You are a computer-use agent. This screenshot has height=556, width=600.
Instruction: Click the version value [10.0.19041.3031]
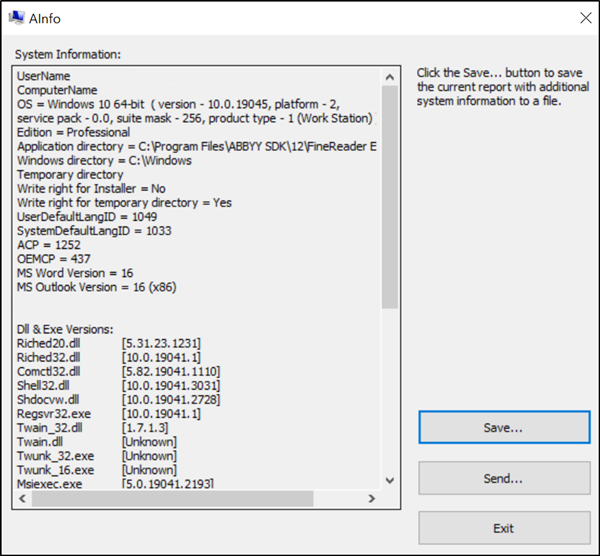coord(171,386)
